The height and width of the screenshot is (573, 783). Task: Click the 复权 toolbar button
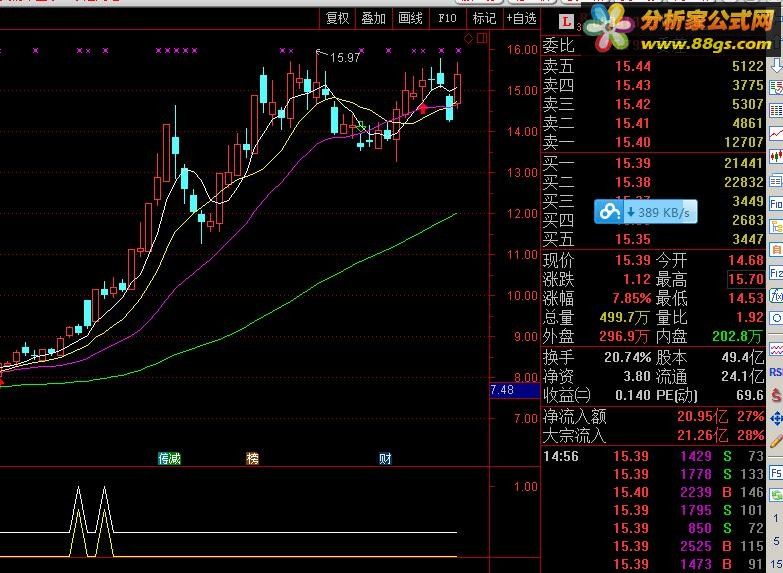click(337, 18)
